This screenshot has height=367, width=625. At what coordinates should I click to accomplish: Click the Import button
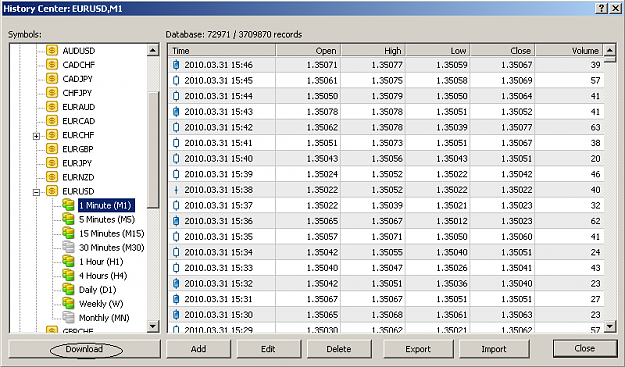point(494,349)
